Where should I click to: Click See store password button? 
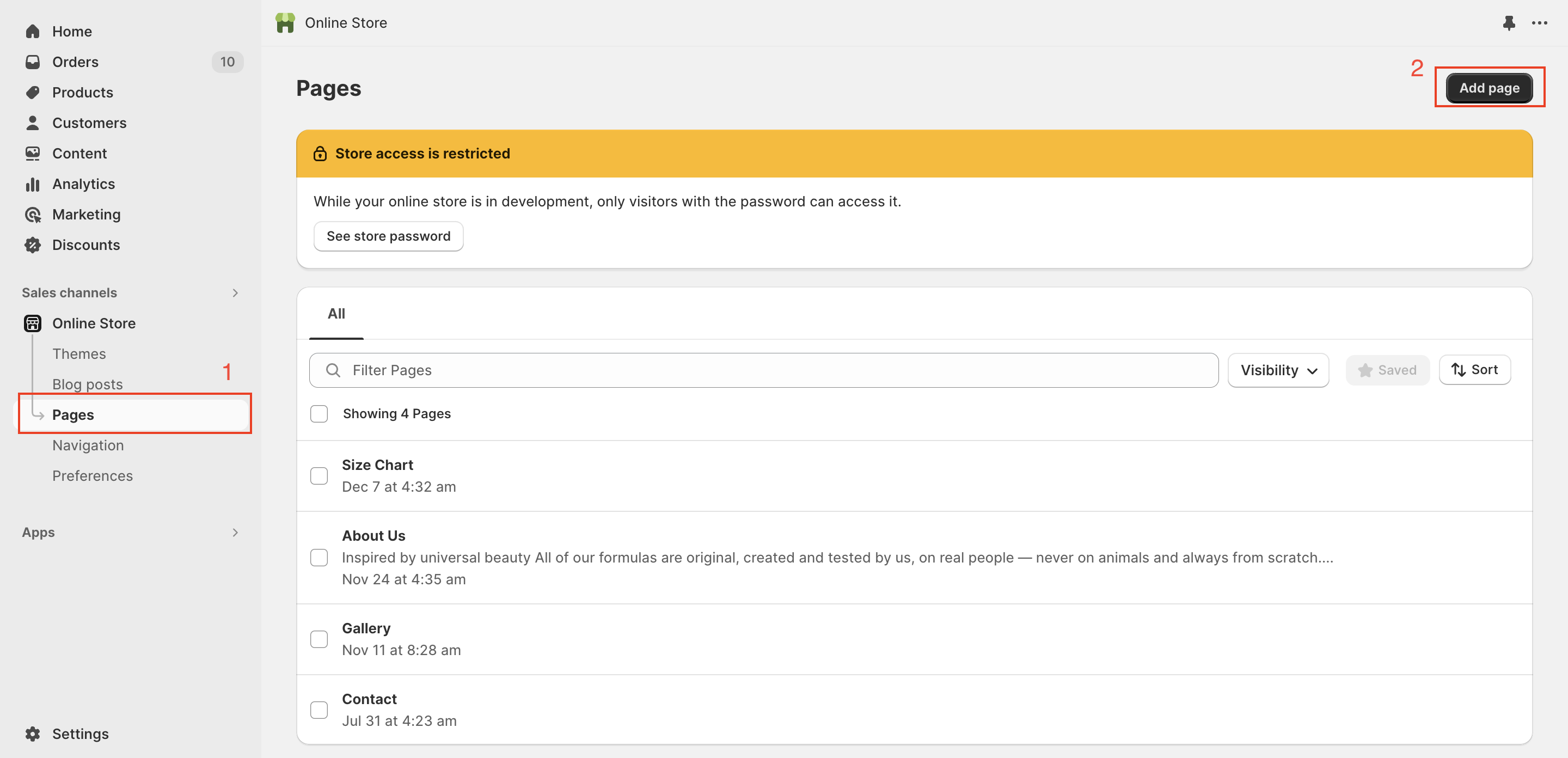388,236
